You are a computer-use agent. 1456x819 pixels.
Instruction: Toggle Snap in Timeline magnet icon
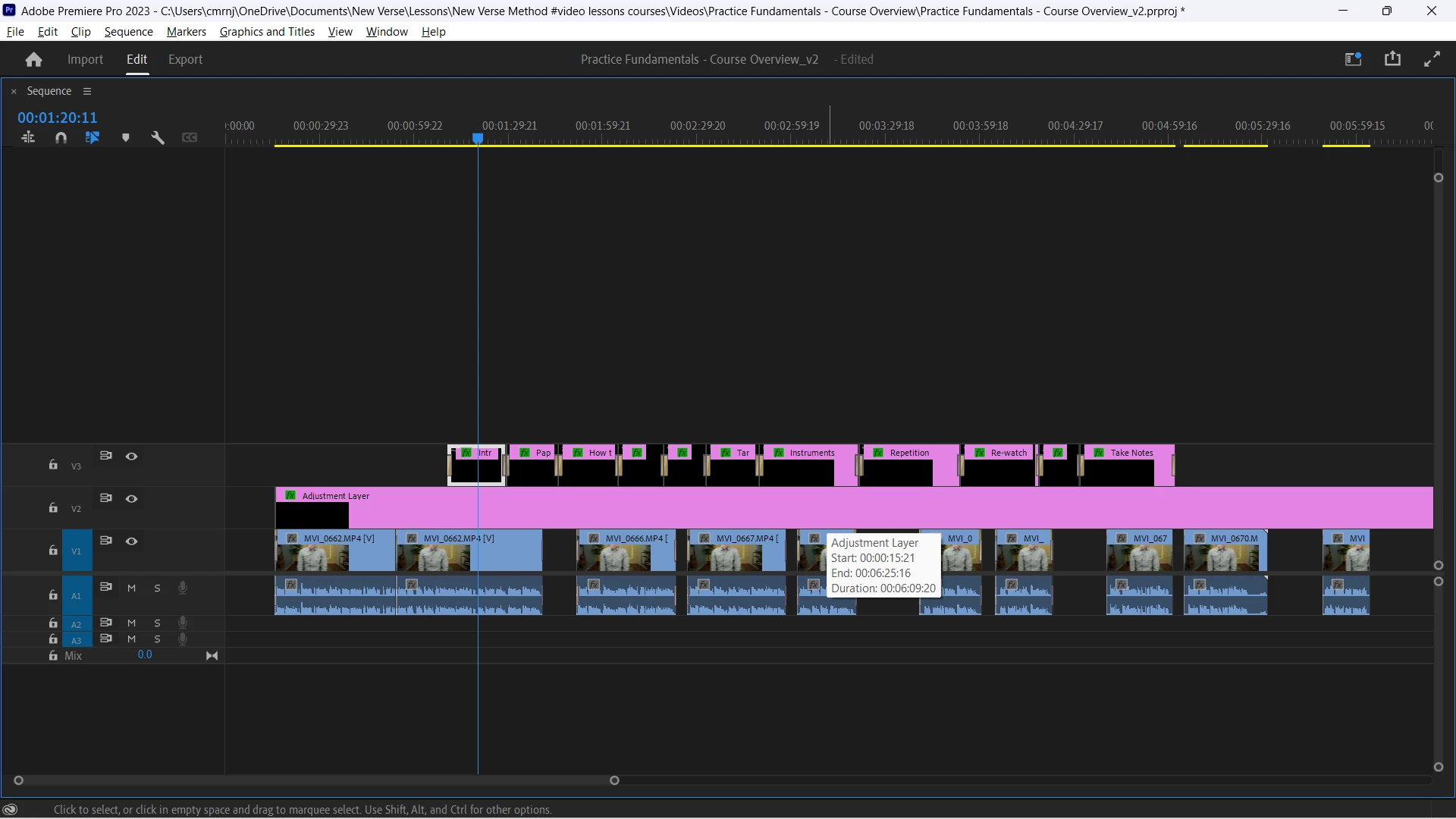(x=61, y=138)
